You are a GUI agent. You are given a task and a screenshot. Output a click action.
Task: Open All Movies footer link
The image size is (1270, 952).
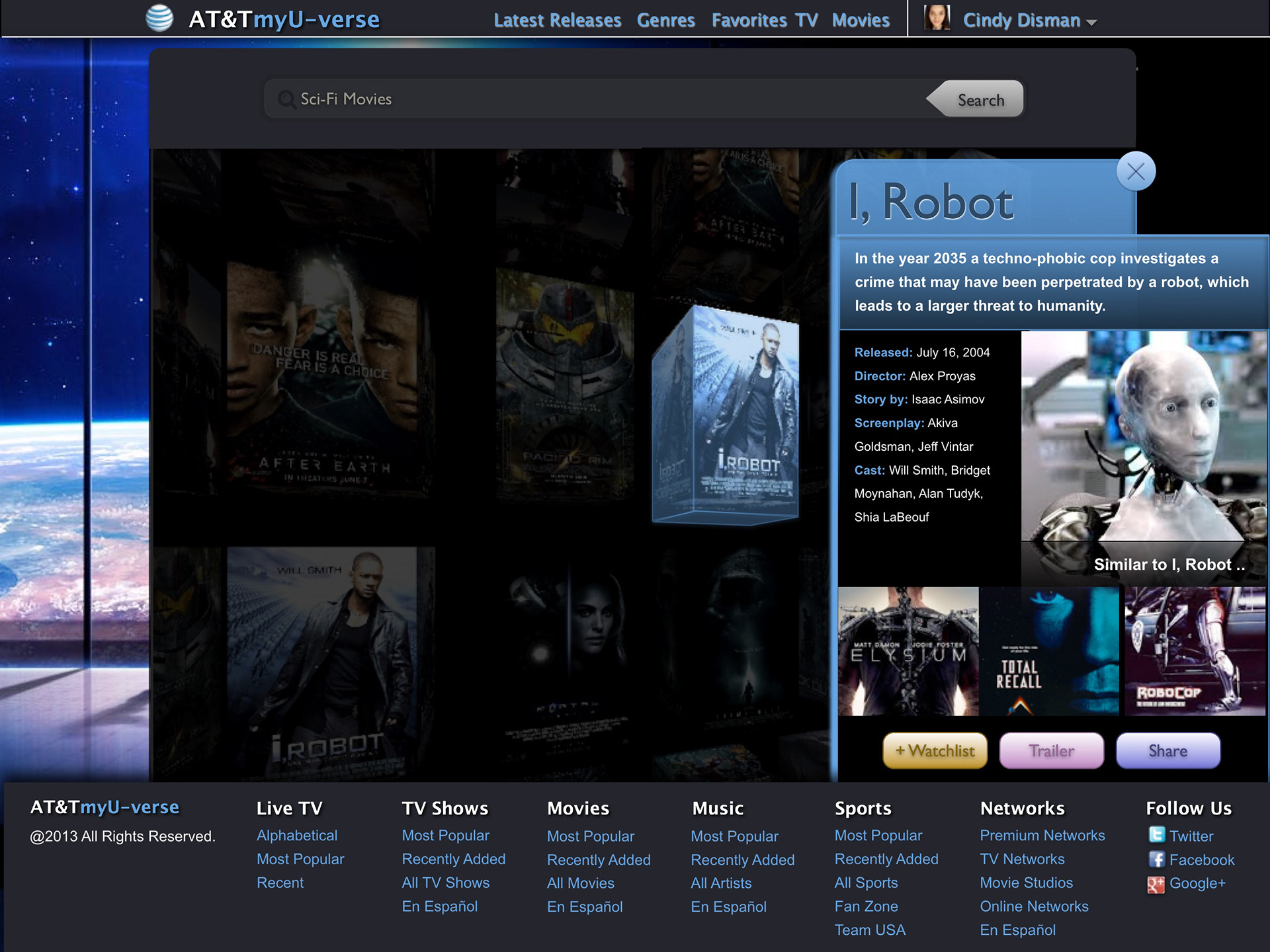[x=581, y=883]
